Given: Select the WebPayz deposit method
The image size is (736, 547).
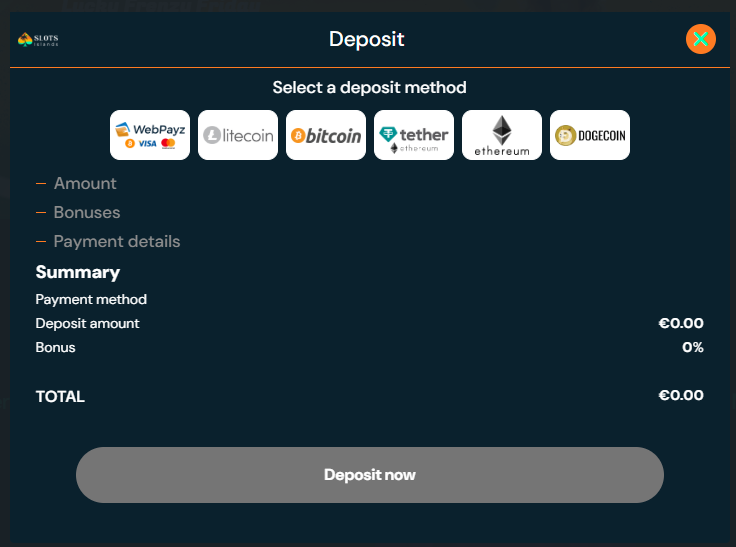Looking at the screenshot, I should (150, 135).
